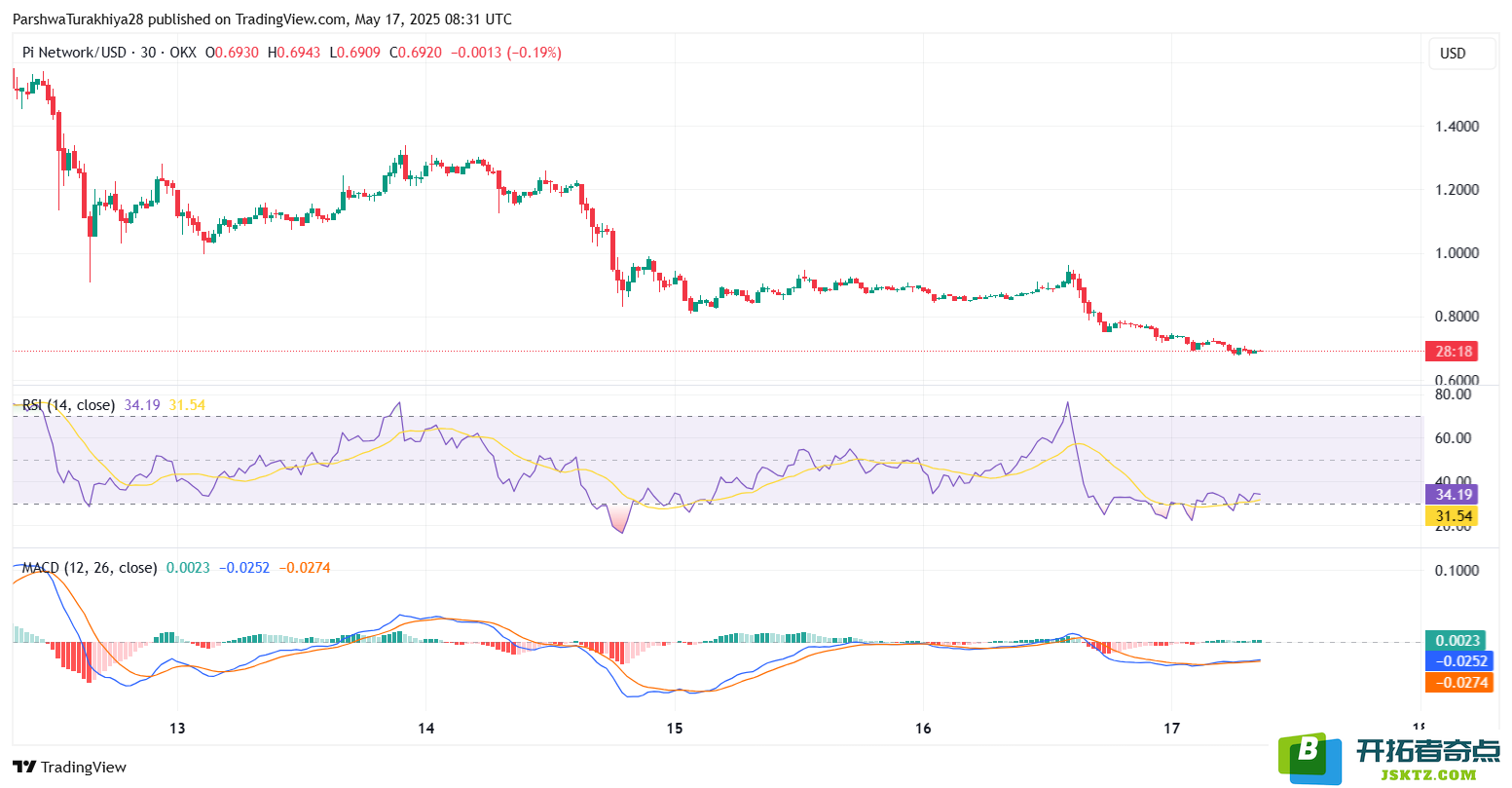Click date label 13 on the time axis
The height and width of the screenshot is (788, 1512).
[x=177, y=729]
